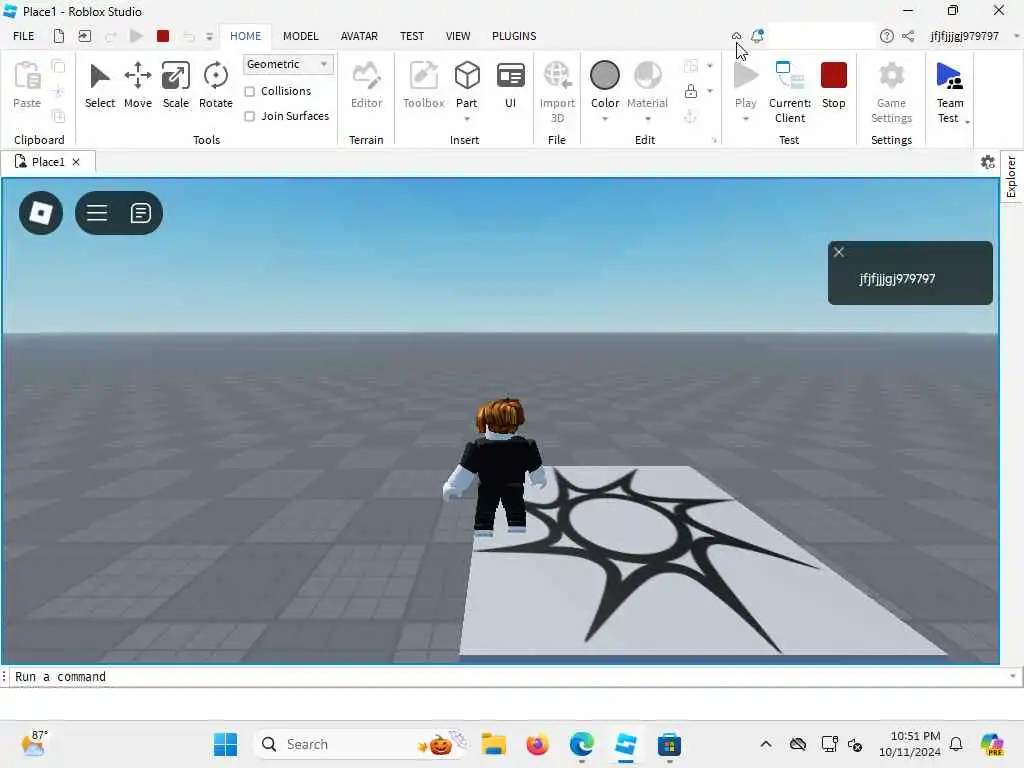Switch to the AVATAR tab
The width and height of the screenshot is (1024, 768).
tap(359, 36)
